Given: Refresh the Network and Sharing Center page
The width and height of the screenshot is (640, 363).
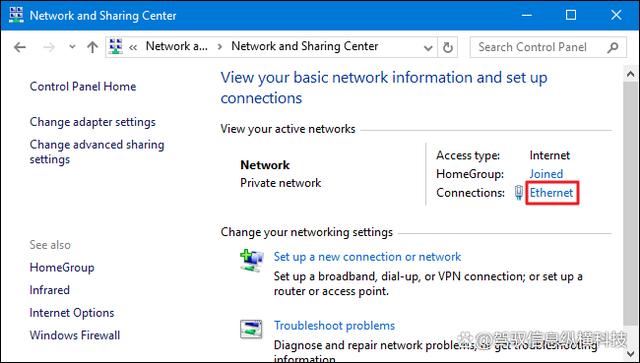Looking at the screenshot, I should [x=448, y=47].
